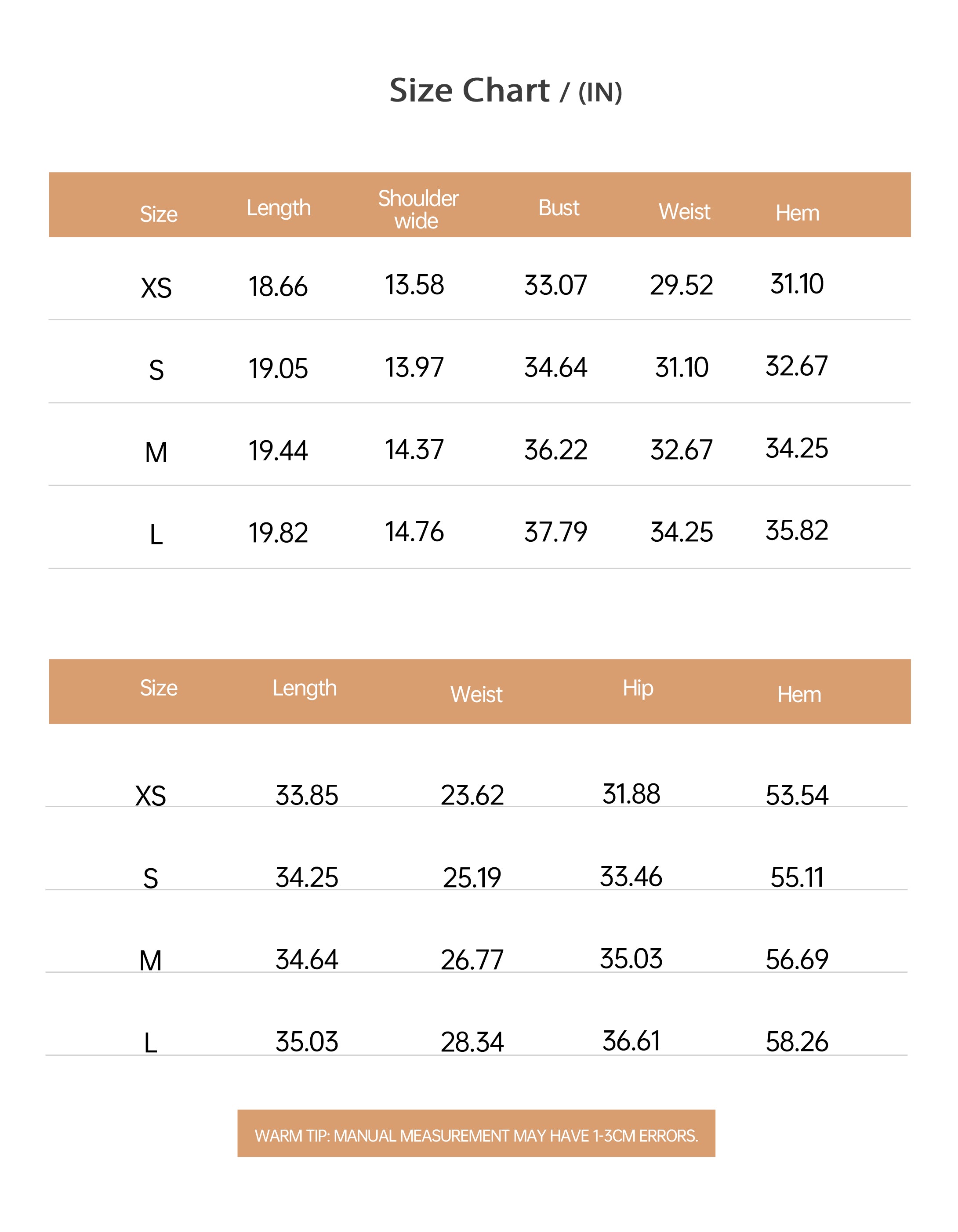958x1232 pixels.
Task: Select bottom table XS length 33.85
Action: tap(307, 795)
